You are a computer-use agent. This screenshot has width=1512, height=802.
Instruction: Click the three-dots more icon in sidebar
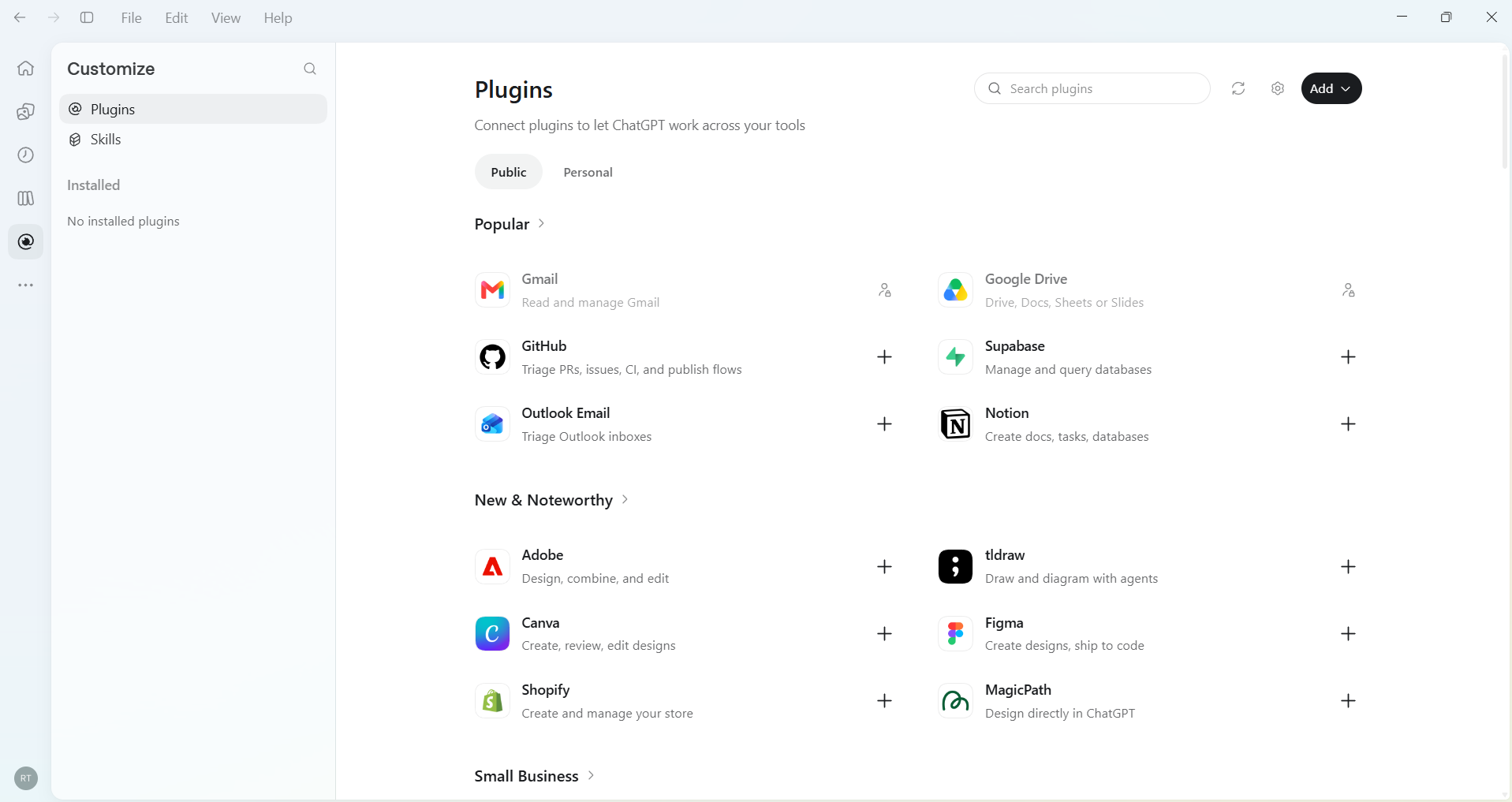coord(26,285)
